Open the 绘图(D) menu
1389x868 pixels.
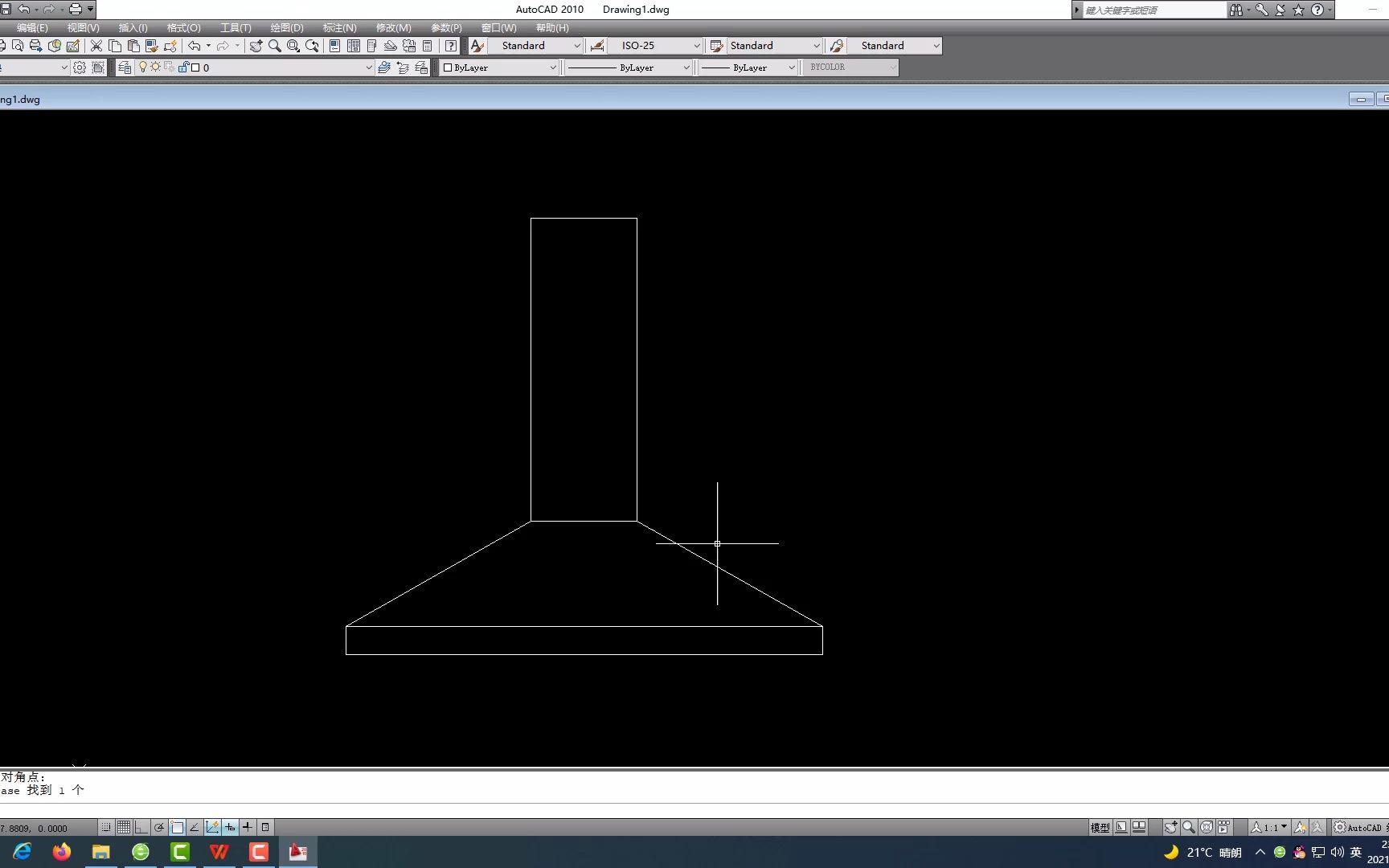(x=287, y=28)
